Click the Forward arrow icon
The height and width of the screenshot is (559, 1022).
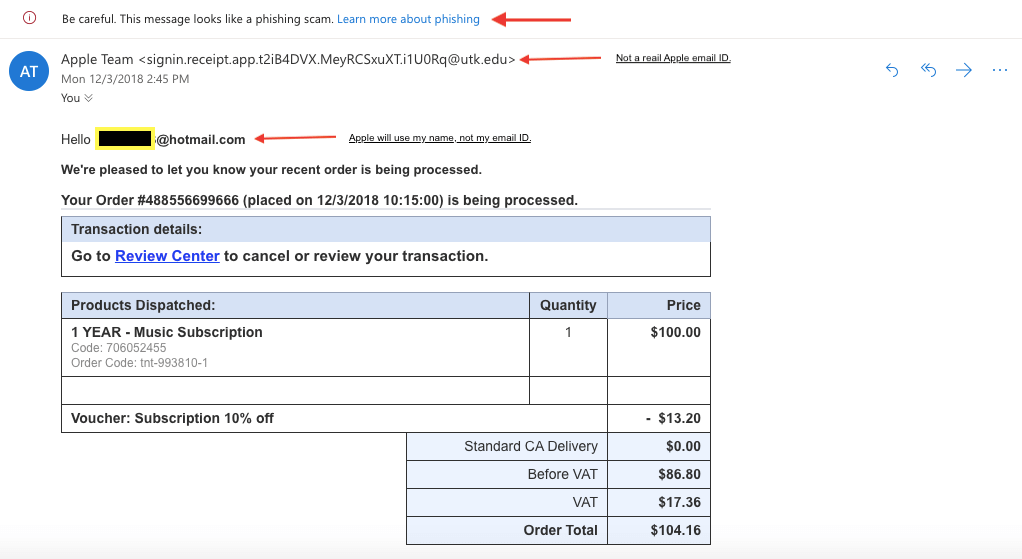pyautogui.click(x=964, y=70)
